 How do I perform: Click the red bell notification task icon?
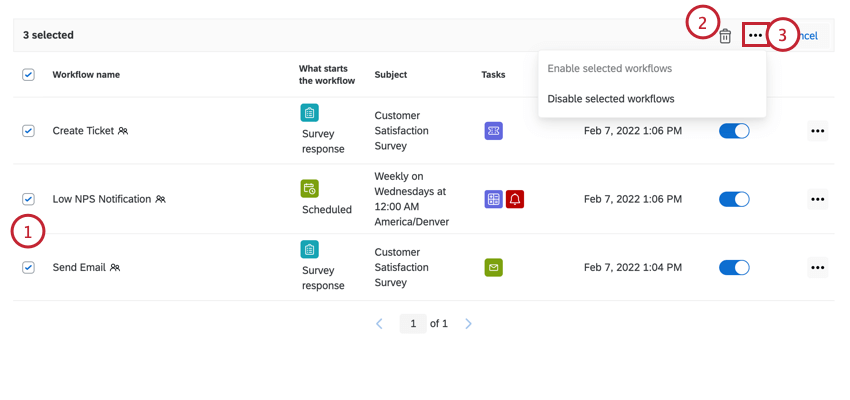[515, 199]
